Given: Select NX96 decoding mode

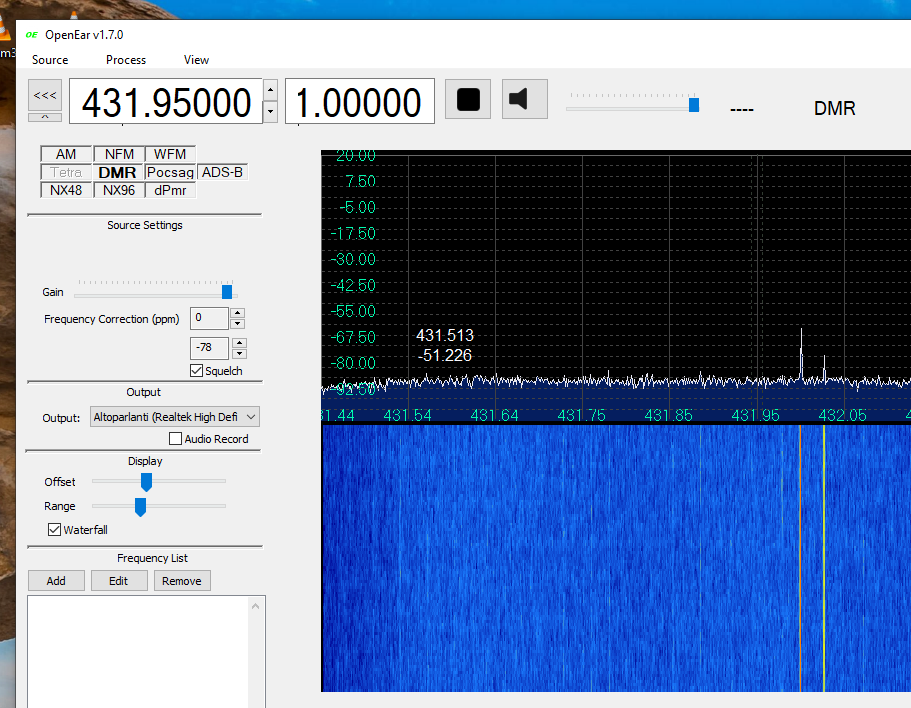Looking at the screenshot, I should click(x=119, y=190).
